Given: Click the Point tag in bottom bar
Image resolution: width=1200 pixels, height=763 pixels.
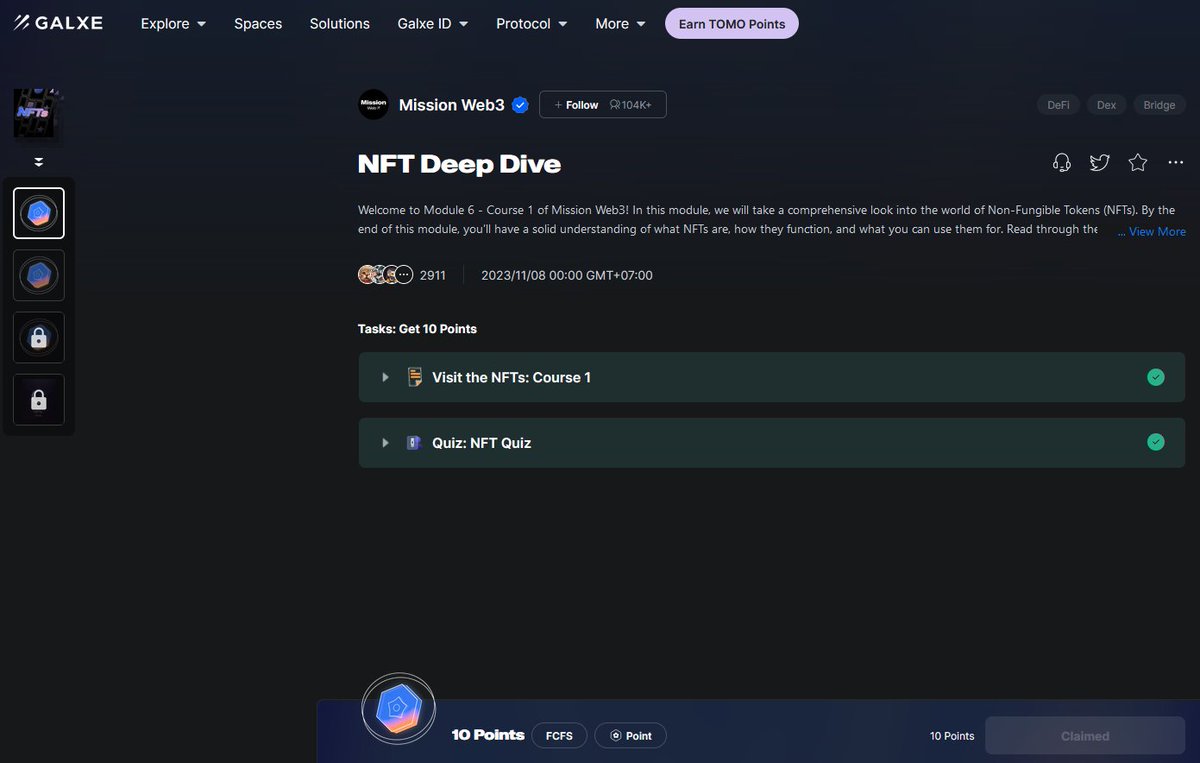Looking at the screenshot, I should (x=630, y=736).
